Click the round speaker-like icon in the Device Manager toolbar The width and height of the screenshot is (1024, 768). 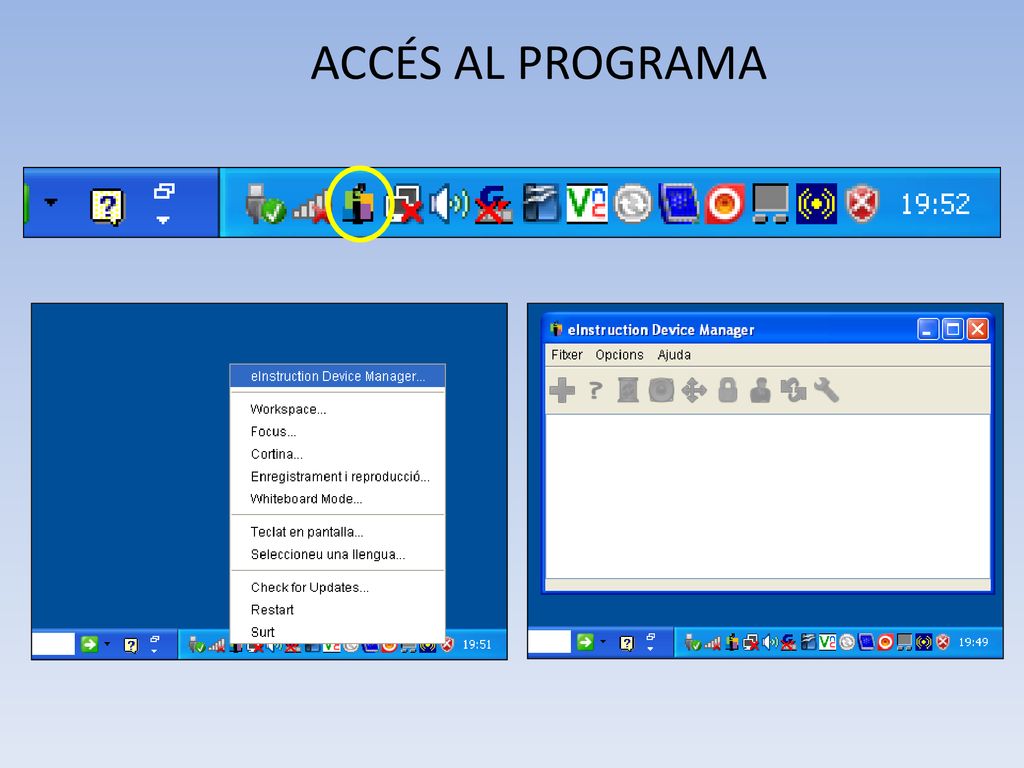coord(661,391)
